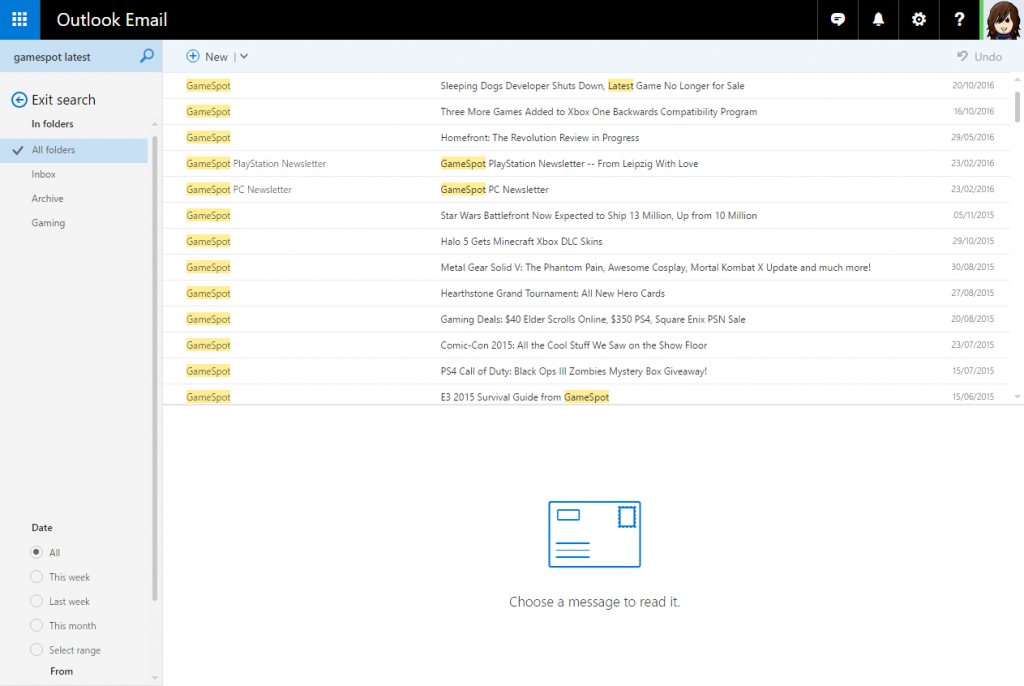Click the message list scrollbar thumb
Image resolution: width=1024 pixels, height=686 pixels.
point(1017,106)
